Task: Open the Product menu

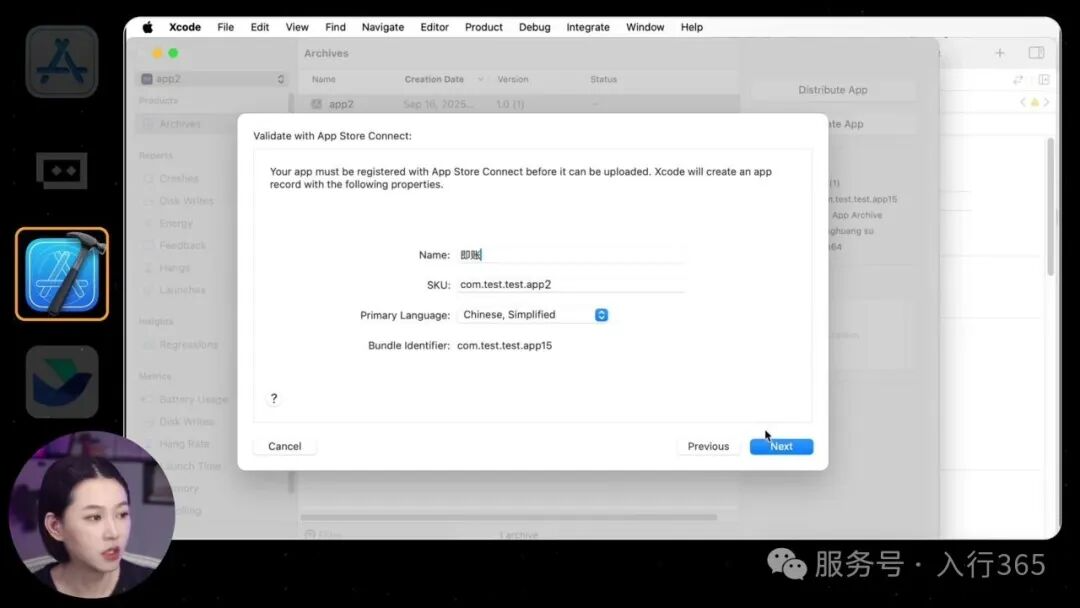Action: tap(483, 27)
